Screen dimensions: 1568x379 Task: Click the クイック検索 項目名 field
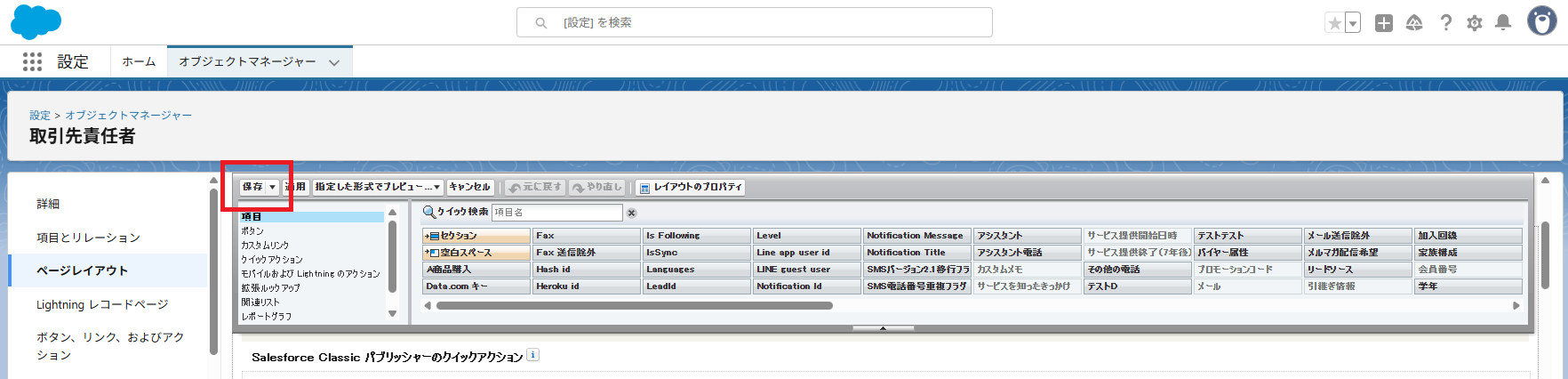(556, 213)
